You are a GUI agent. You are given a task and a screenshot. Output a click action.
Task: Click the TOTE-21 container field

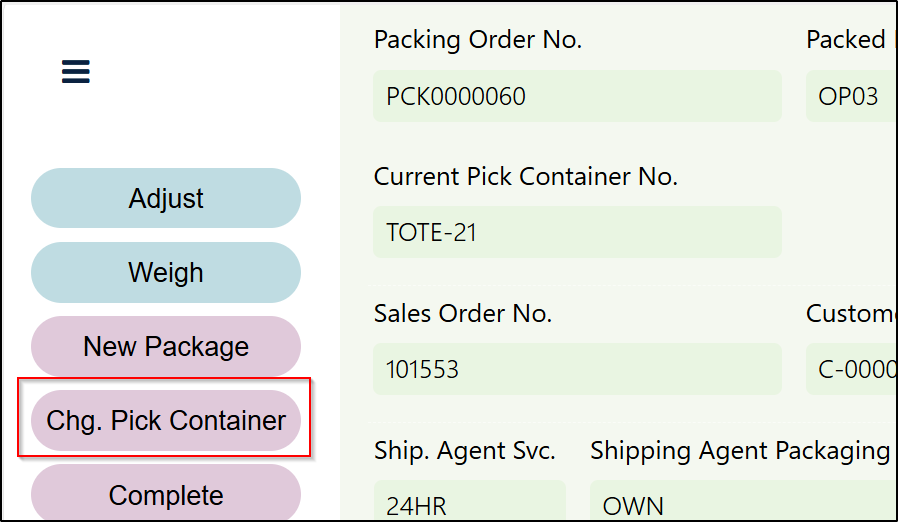coord(577,232)
